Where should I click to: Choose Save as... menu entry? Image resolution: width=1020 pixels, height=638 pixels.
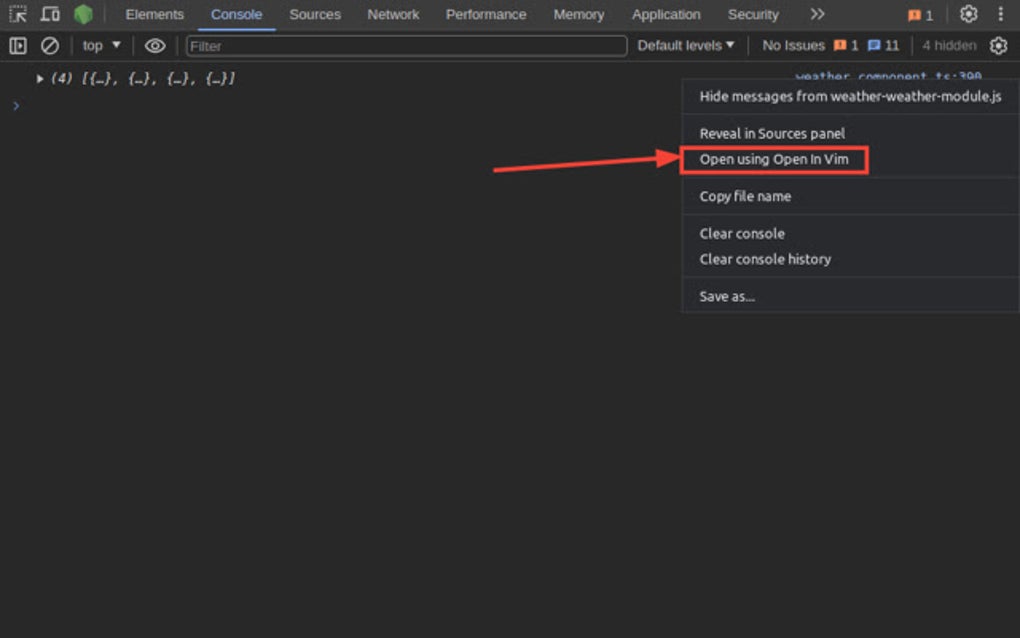pyautogui.click(x=850, y=297)
